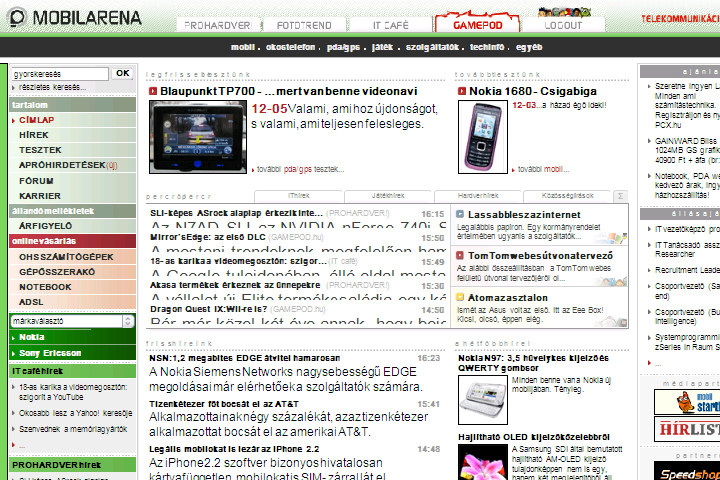This screenshot has width=720, height=480.
Task: Open Akasa termékek érkeznek news item
Action: 235,285
